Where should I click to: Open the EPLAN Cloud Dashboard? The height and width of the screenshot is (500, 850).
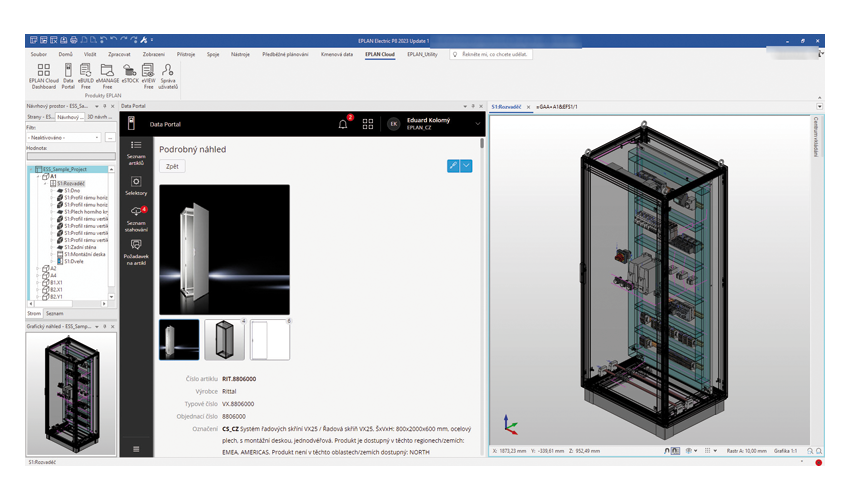[43, 76]
